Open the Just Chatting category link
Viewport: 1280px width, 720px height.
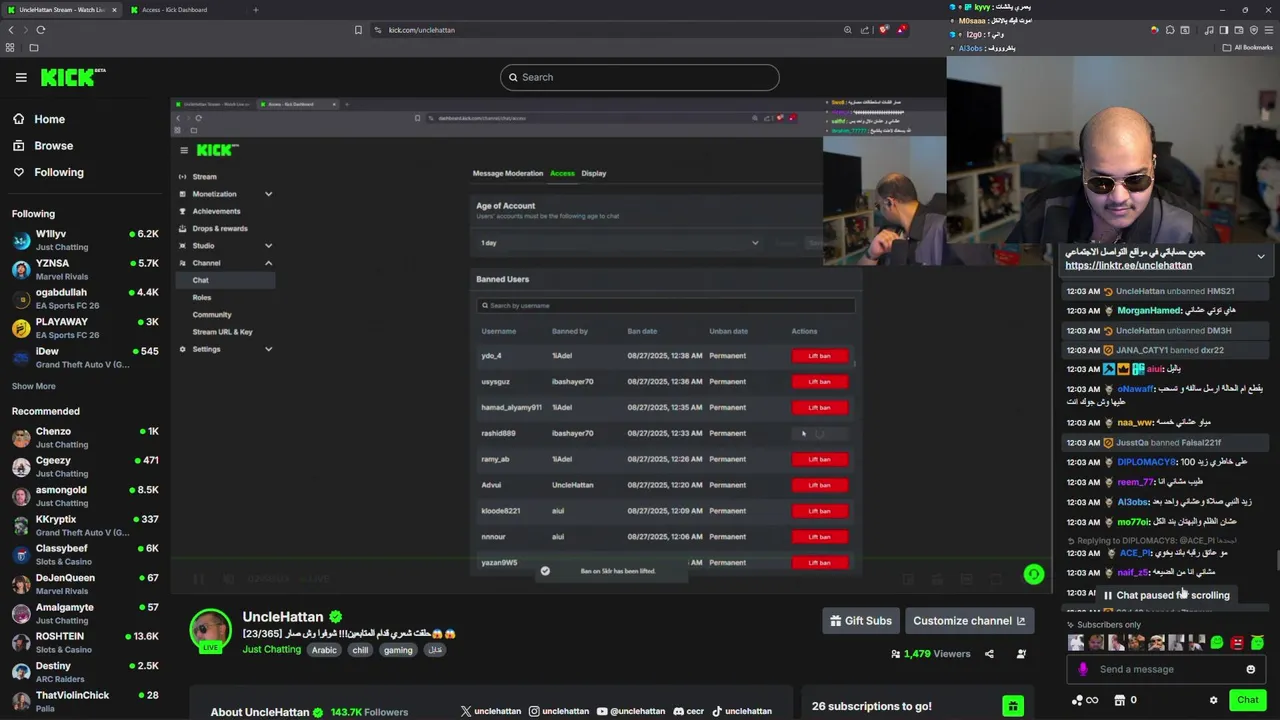[271, 649]
